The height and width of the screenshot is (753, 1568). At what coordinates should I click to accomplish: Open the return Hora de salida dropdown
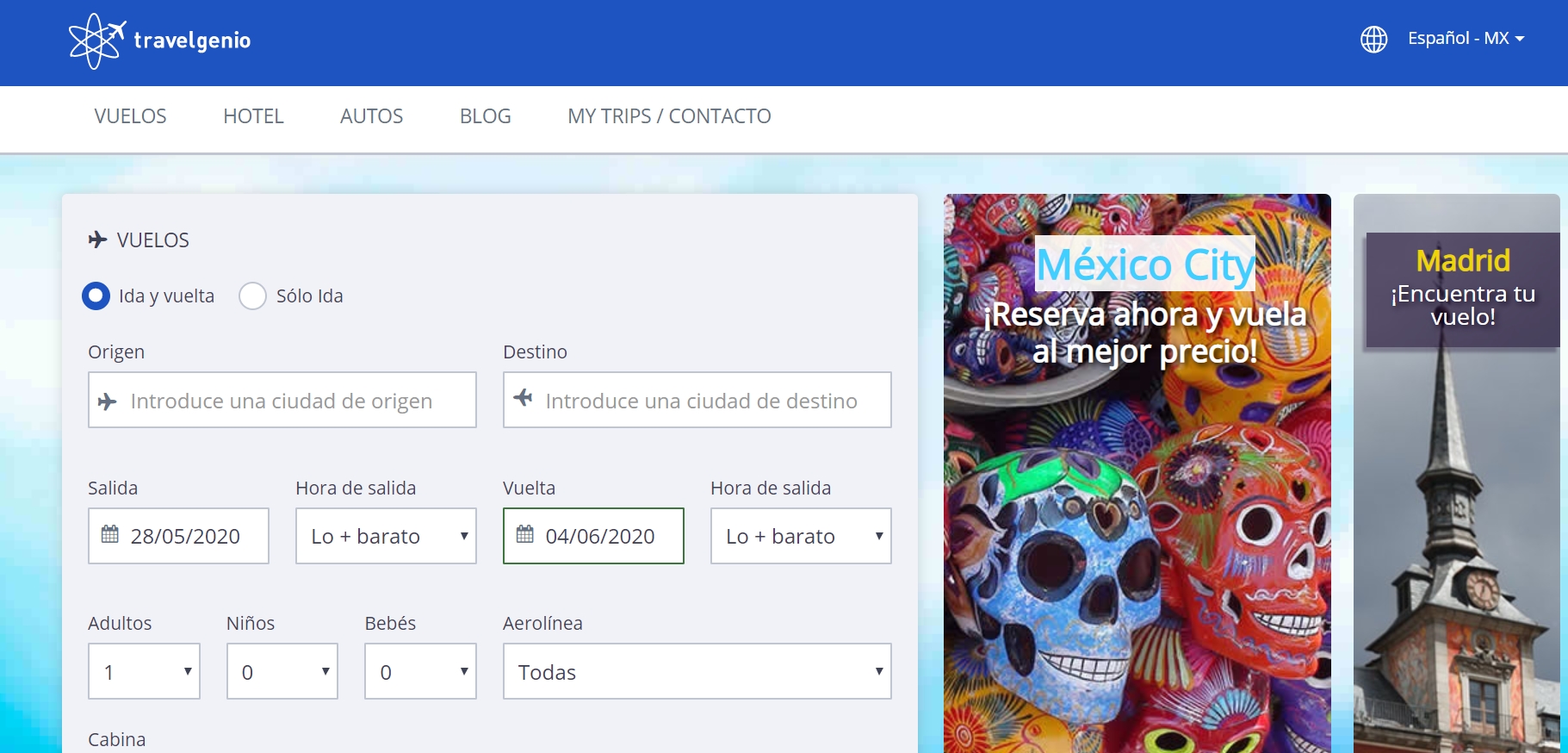[x=801, y=536]
